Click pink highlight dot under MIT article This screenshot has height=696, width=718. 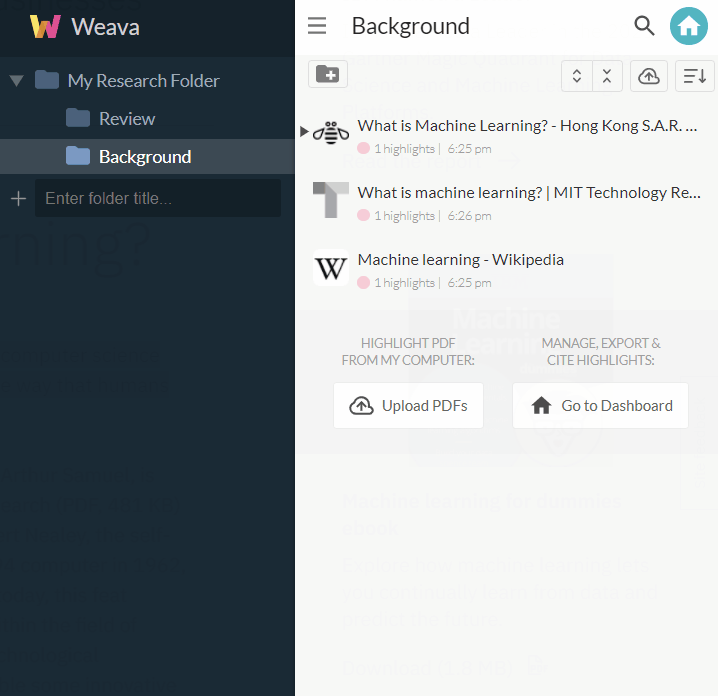[364, 215]
